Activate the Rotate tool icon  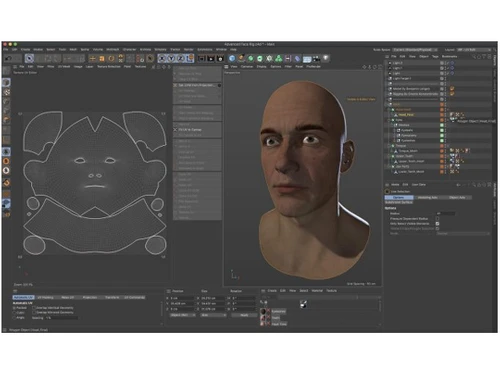coord(111,59)
